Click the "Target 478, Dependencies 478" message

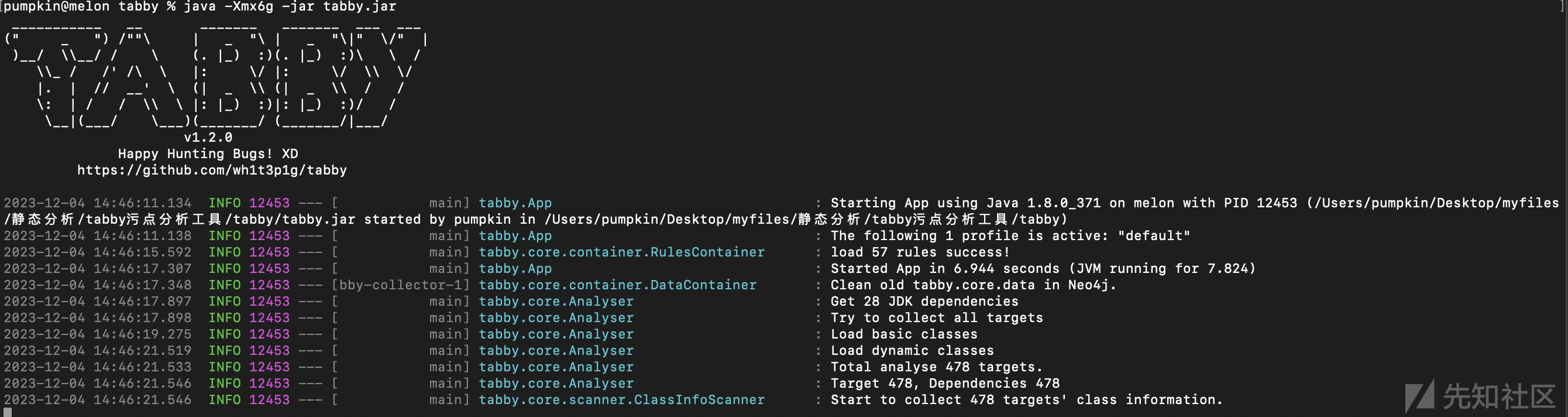(945, 384)
